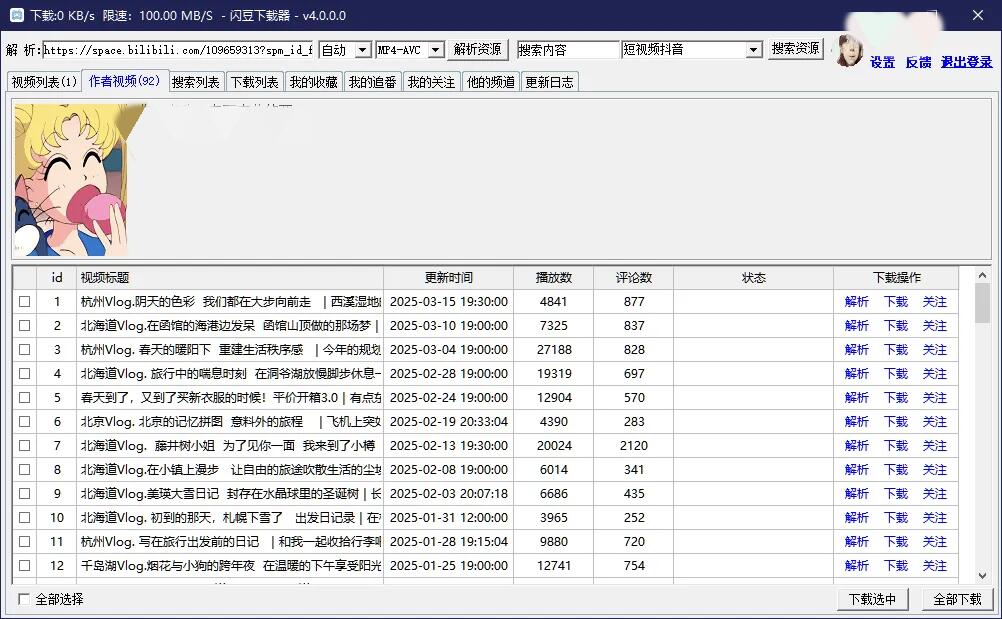The image size is (1002, 619).
Task: Check the box for video row 1
Action: click(24, 302)
